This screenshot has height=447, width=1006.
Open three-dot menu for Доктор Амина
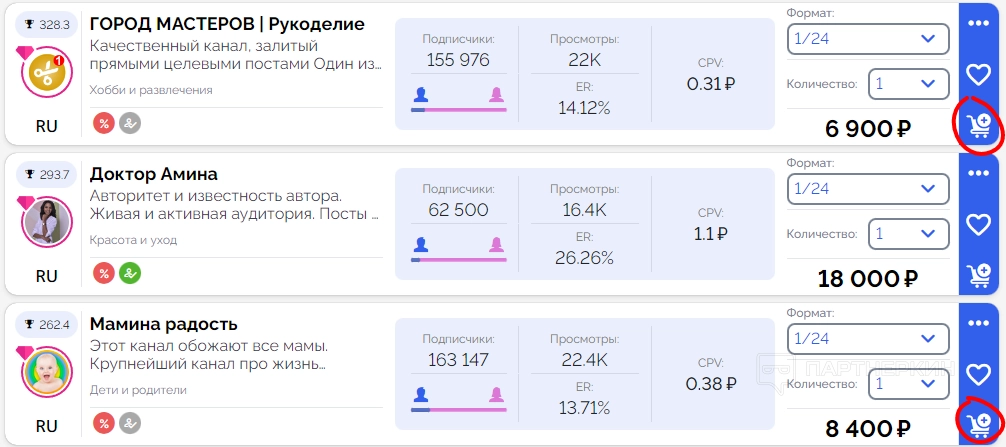coord(978,172)
